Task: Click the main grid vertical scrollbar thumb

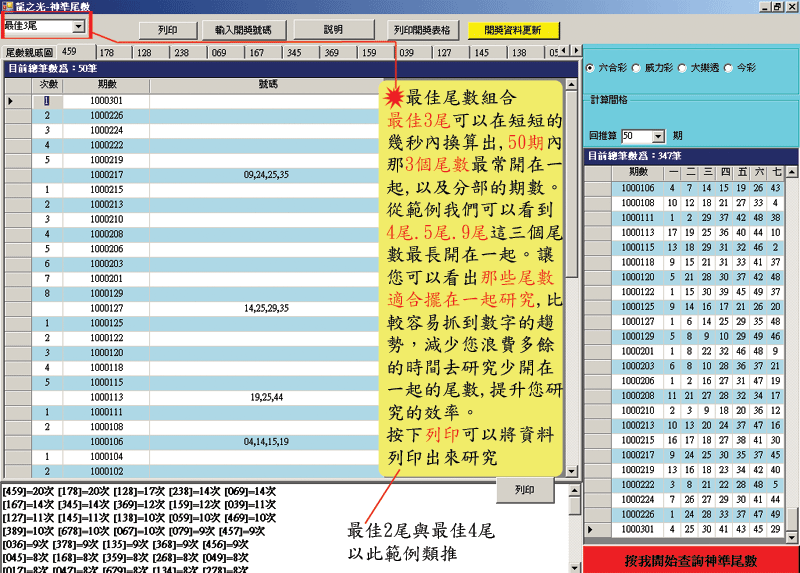Action: point(571,184)
